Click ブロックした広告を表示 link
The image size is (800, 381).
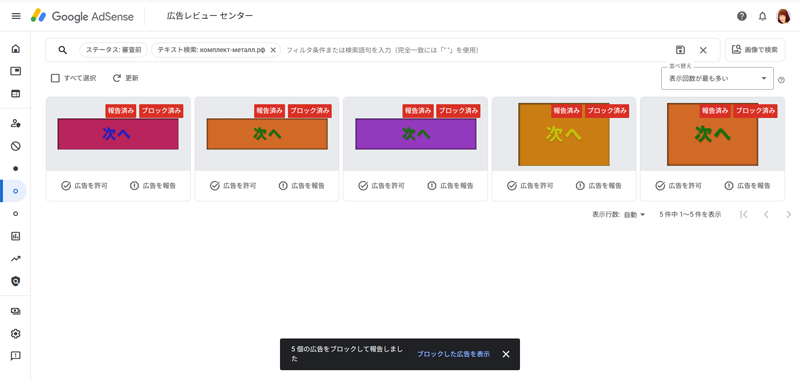454,354
